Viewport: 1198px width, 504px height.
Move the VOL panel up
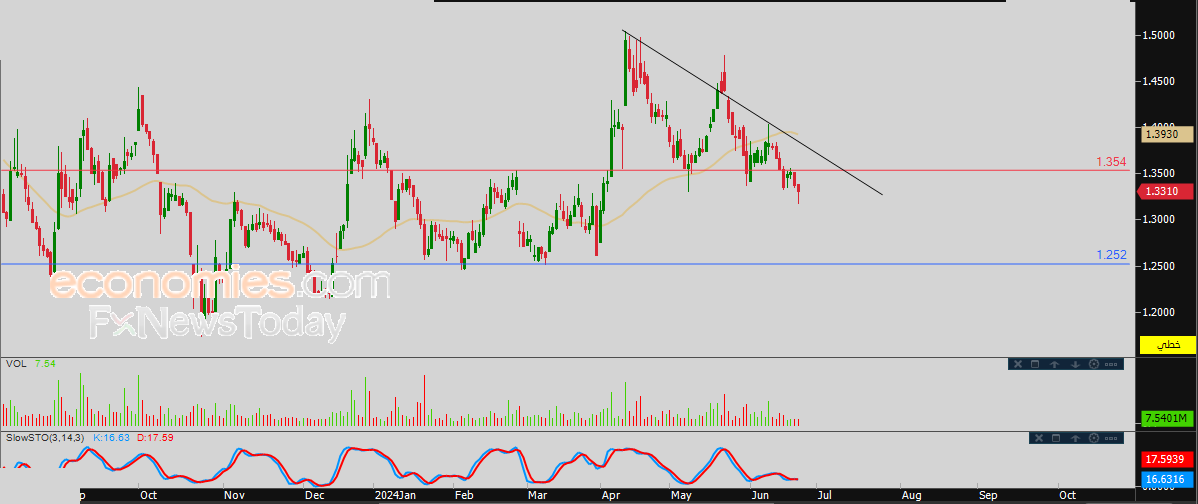[1054, 364]
